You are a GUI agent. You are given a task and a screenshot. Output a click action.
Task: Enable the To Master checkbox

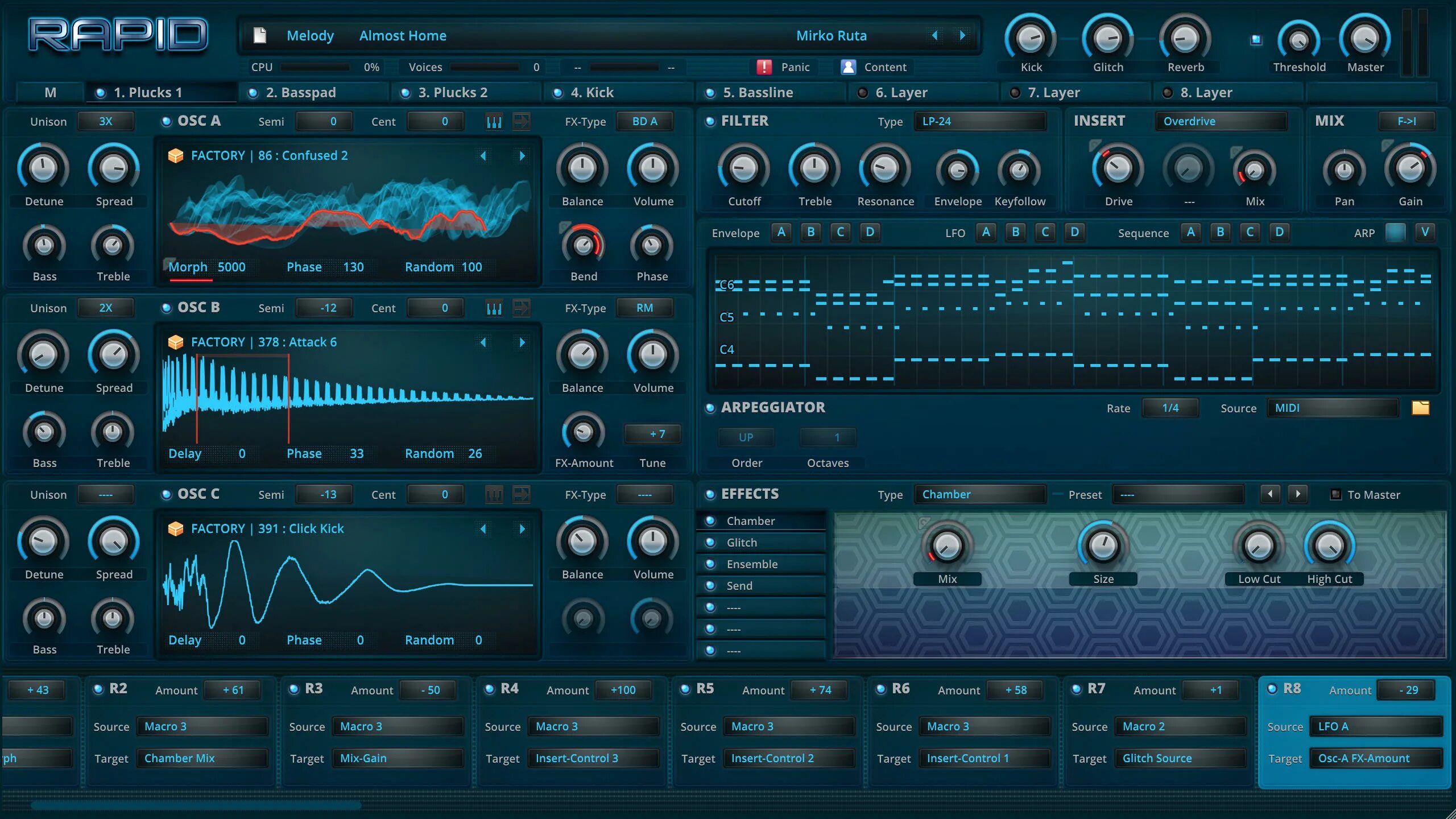[x=1336, y=494]
